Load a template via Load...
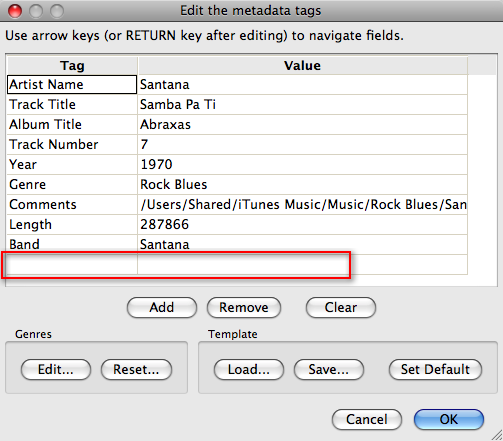Image resolution: width=503 pixels, height=441 pixels. pos(249,369)
